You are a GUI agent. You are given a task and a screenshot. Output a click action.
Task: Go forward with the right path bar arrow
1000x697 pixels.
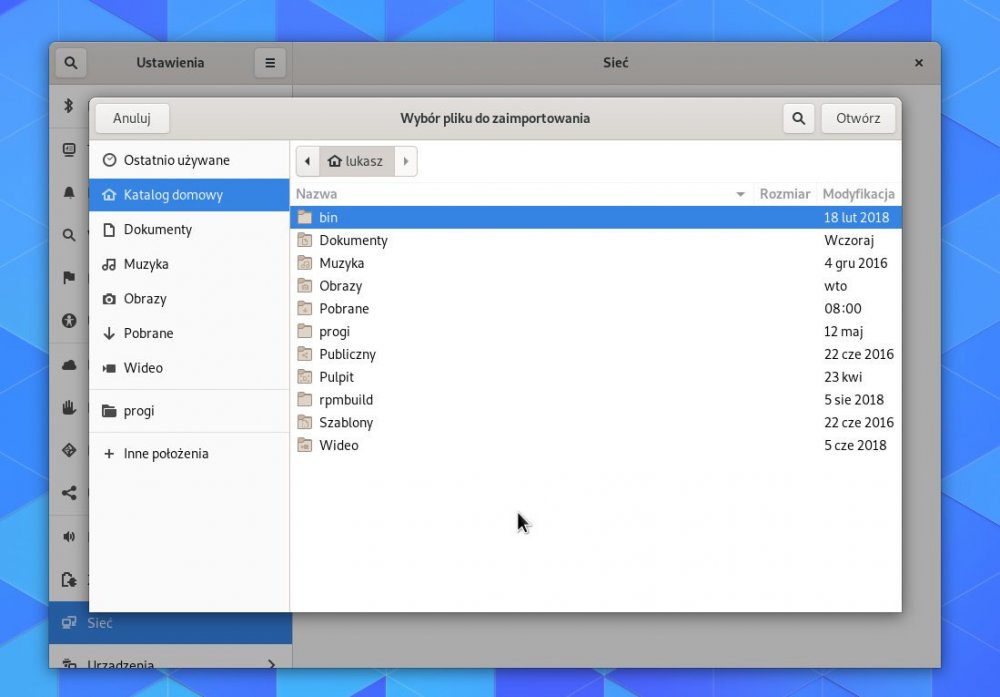pos(406,161)
